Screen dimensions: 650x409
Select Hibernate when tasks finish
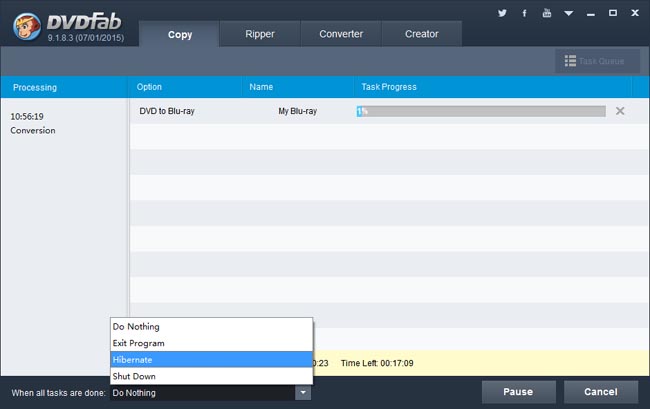click(x=211, y=360)
